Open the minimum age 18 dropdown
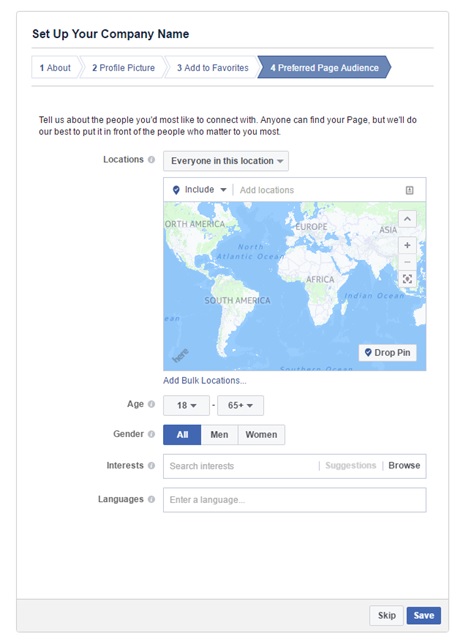This screenshot has height=642, width=463. (x=186, y=405)
